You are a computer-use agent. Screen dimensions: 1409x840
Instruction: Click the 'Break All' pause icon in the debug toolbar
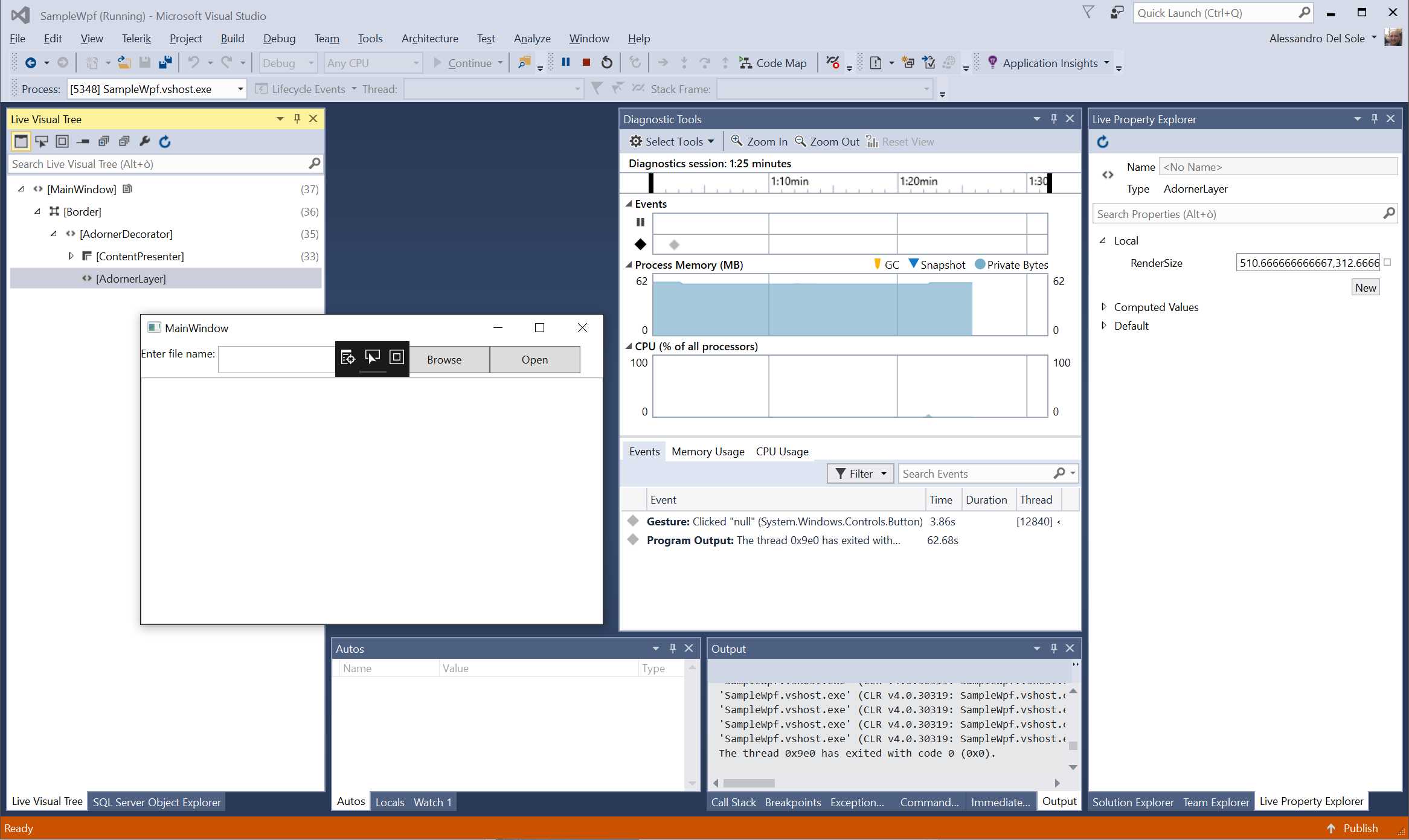tap(565, 62)
